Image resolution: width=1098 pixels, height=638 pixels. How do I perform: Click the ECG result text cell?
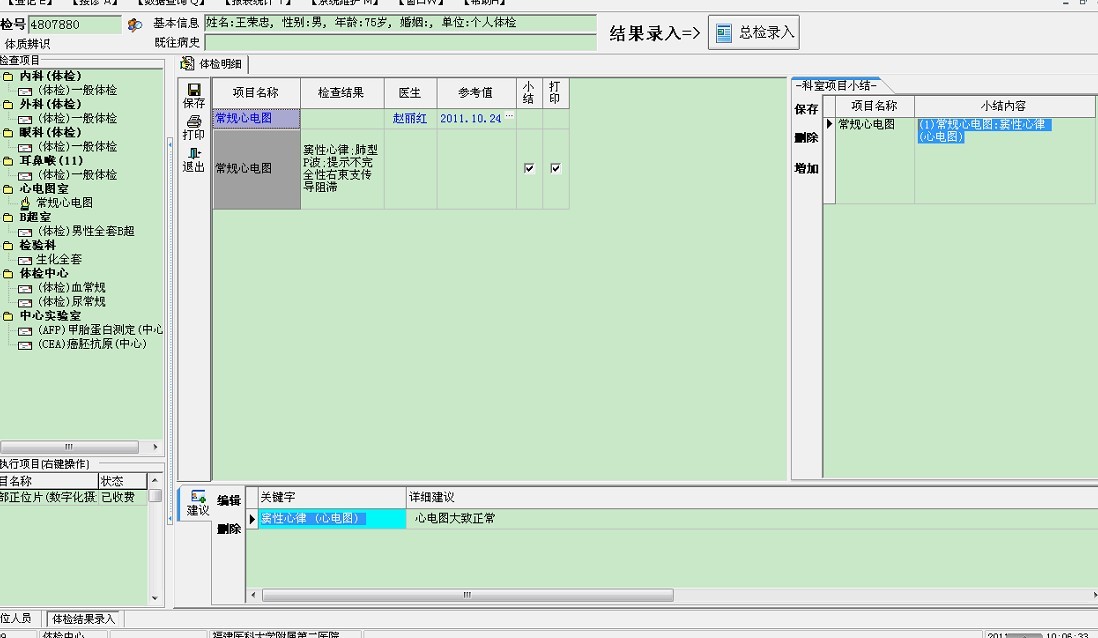(x=342, y=169)
